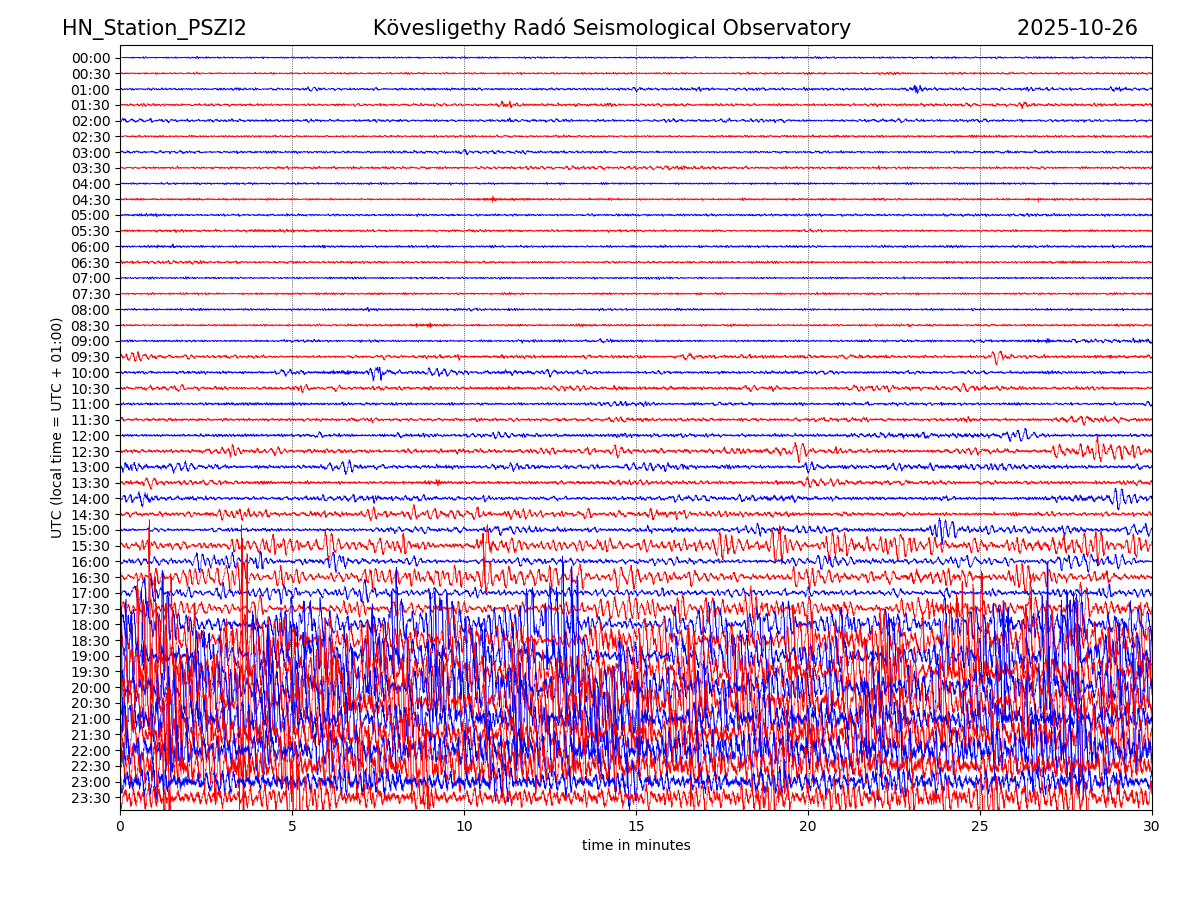Viewport: 1200px width, 900px height.
Task: Select the 30 minute x-axis tick
Action: point(1152,826)
